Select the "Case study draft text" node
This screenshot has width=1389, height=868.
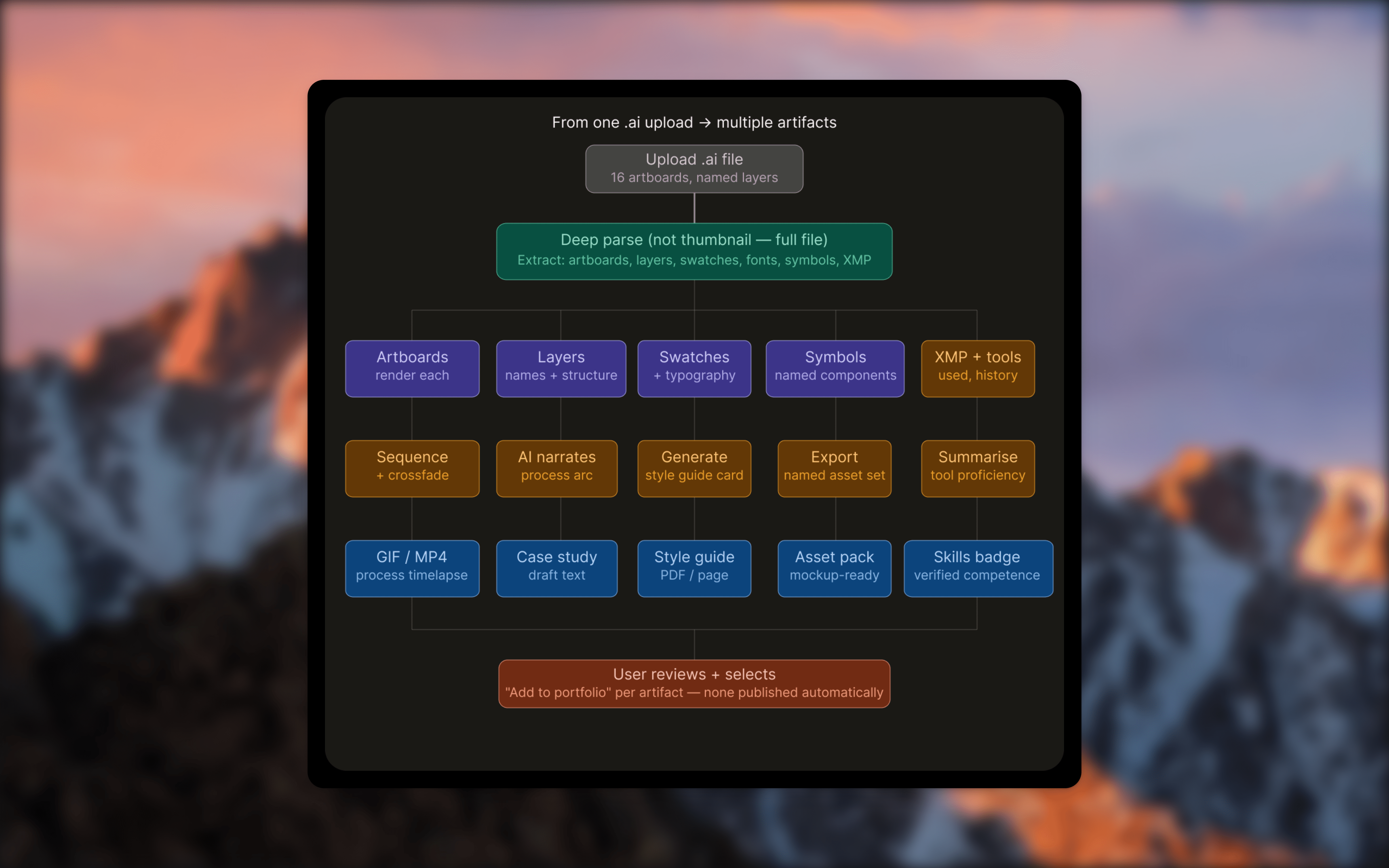[x=557, y=568]
